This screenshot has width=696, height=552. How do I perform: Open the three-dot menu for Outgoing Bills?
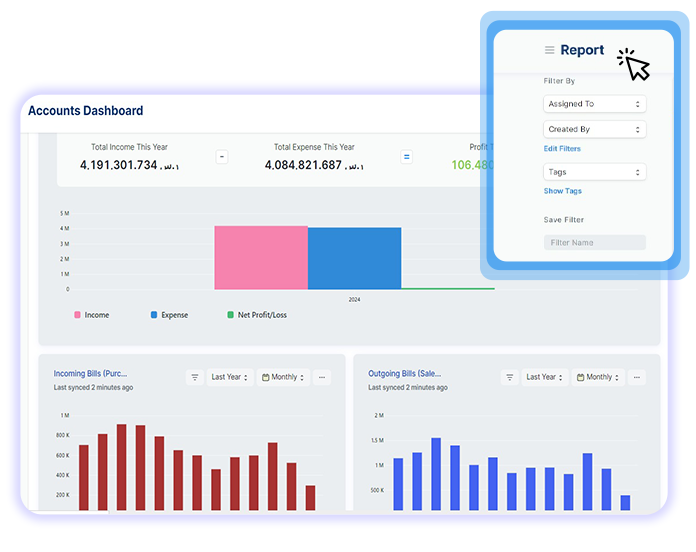click(x=637, y=377)
